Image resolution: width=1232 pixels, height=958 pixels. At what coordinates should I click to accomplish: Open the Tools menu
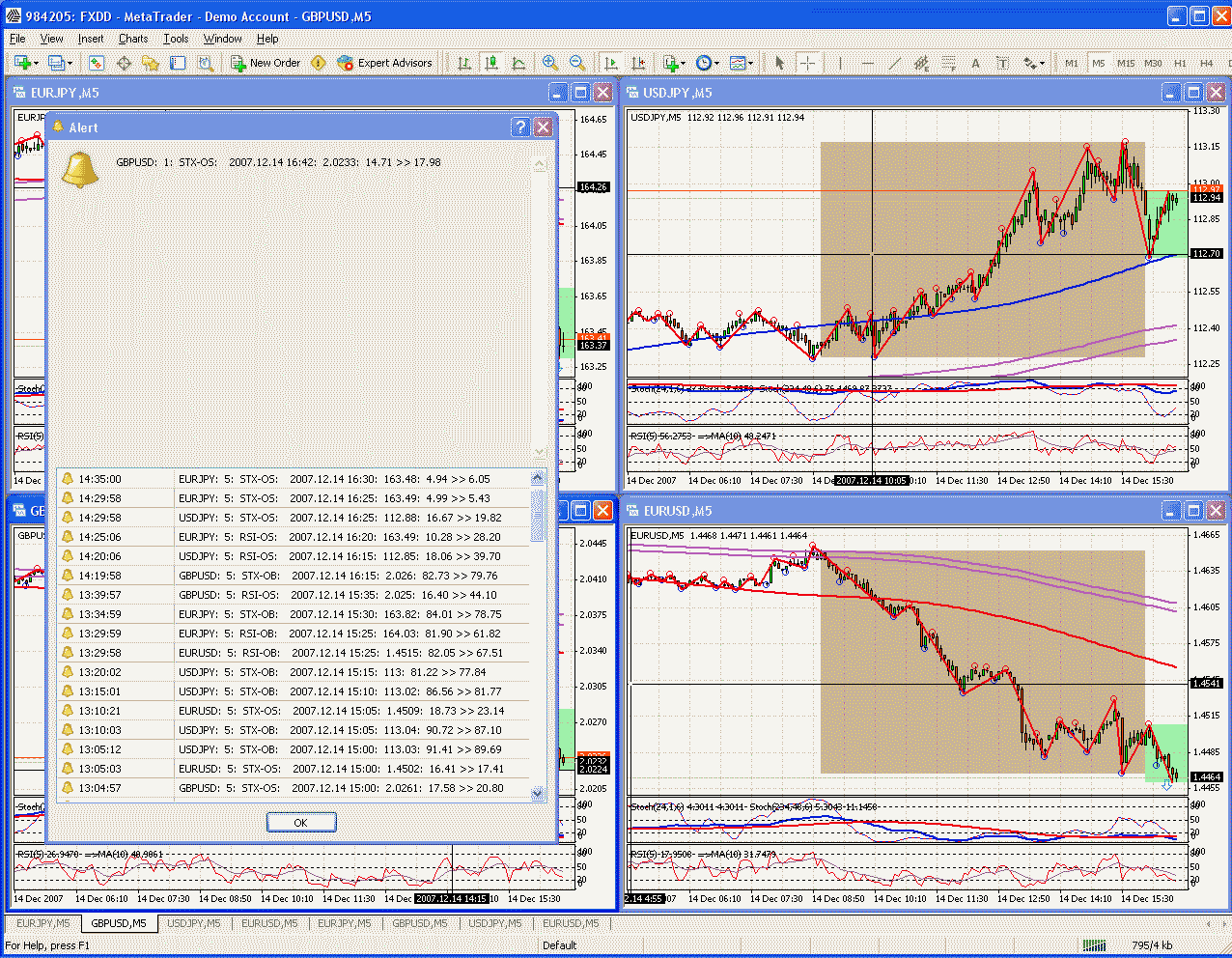[176, 39]
